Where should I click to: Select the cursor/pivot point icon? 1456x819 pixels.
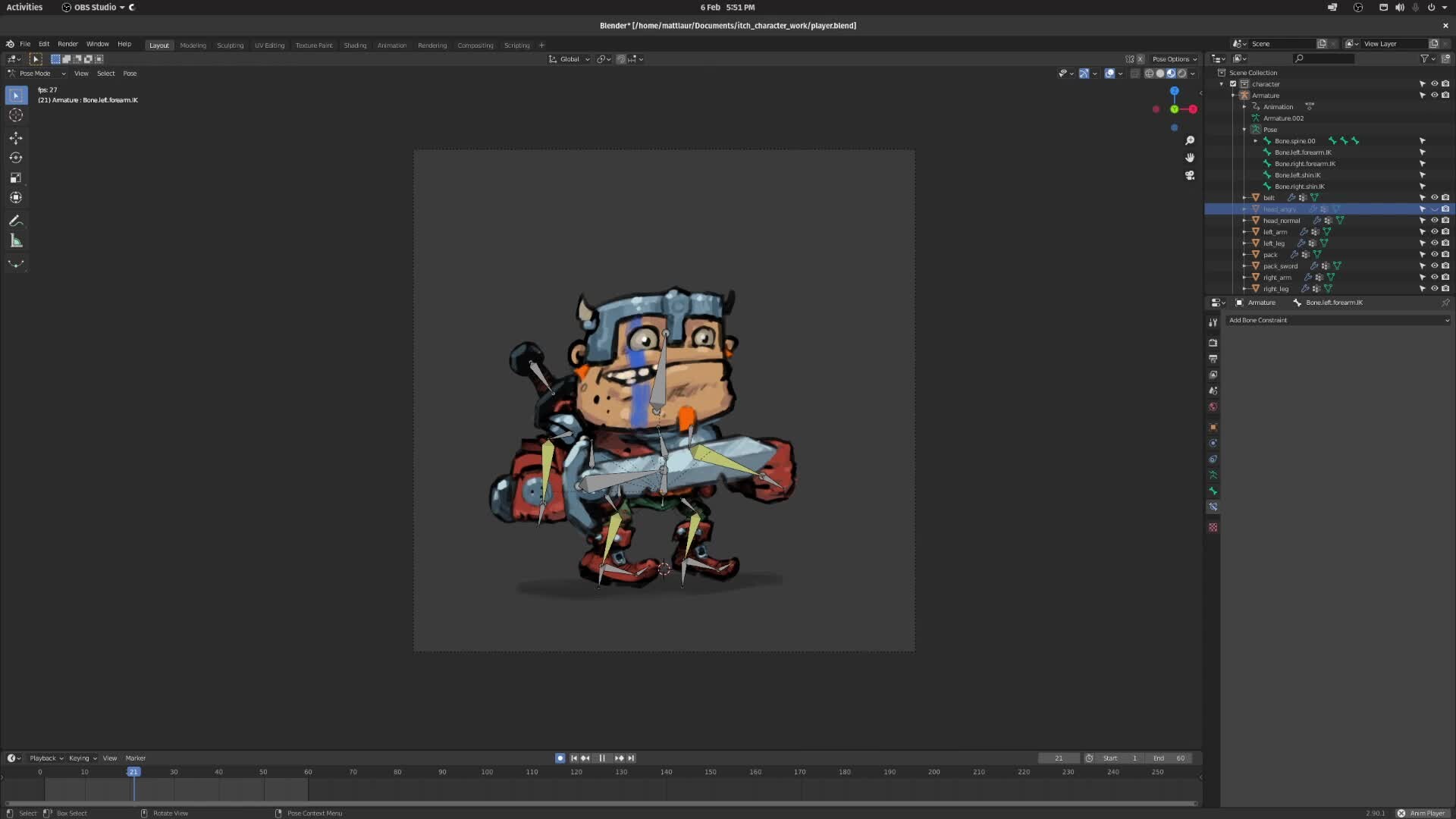pos(600,58)
